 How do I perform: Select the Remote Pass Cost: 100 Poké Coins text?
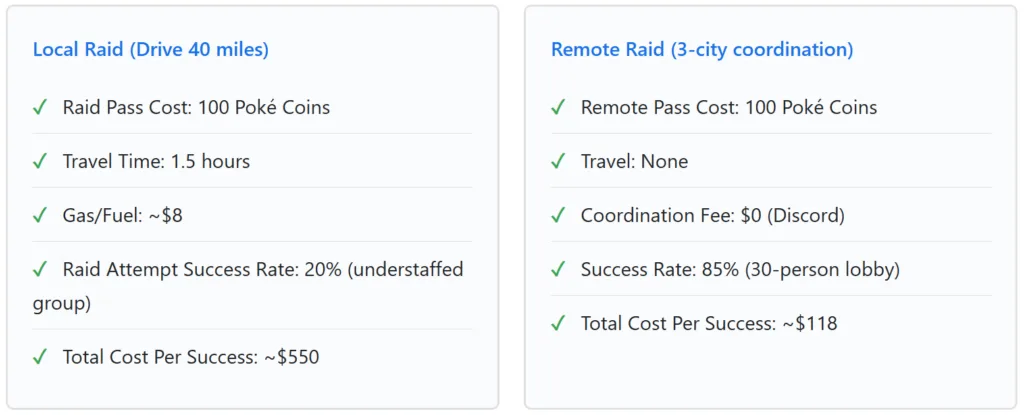pos(728,108)
